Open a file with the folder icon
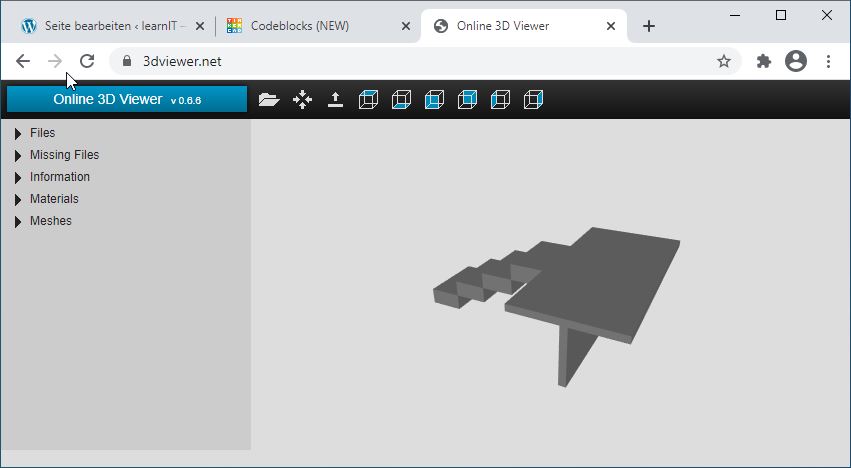The image size is (851, 468). click(269, 99)
